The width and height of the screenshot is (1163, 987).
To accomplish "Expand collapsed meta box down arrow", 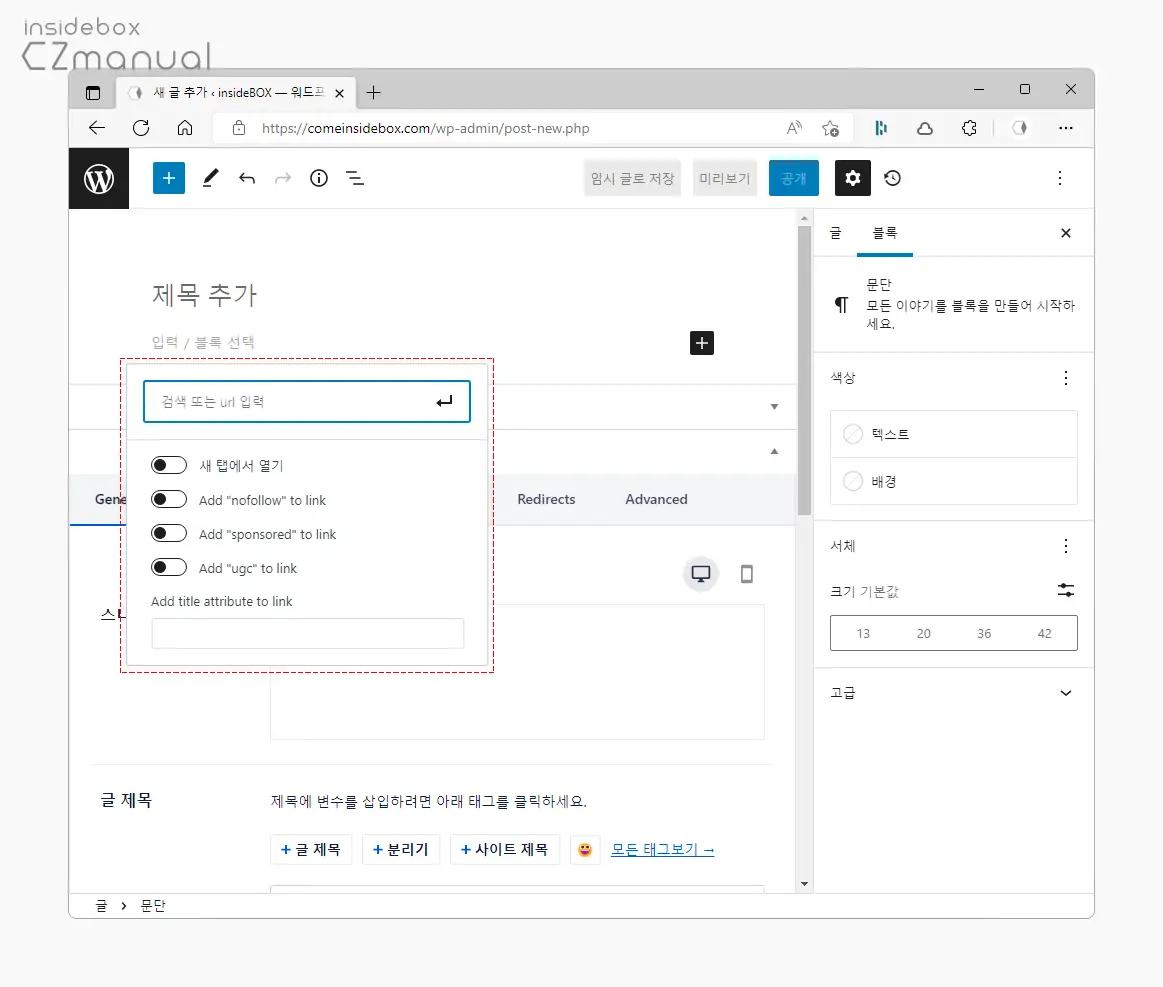I will click(x=774, y=406).
